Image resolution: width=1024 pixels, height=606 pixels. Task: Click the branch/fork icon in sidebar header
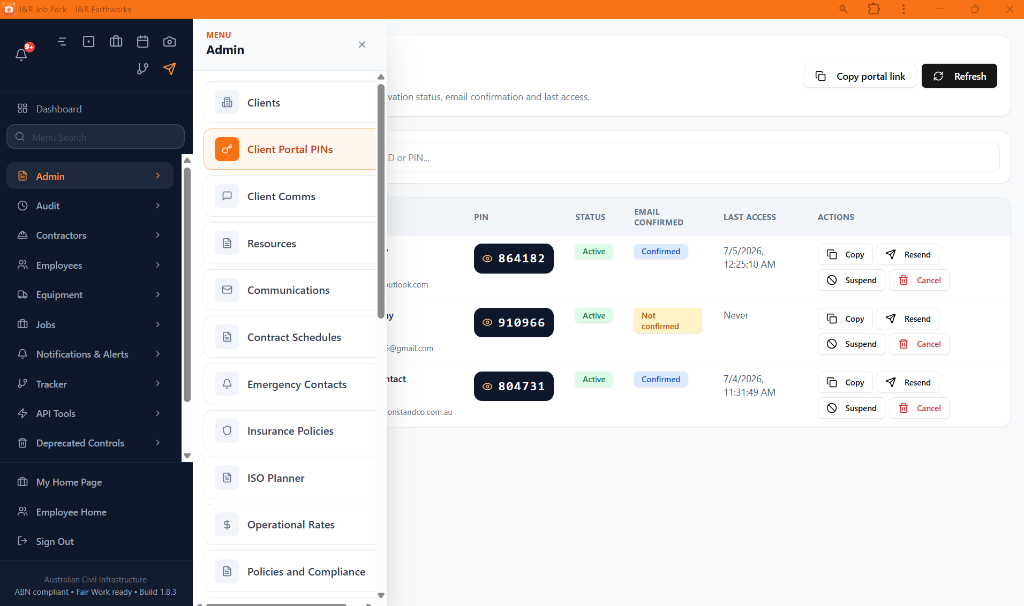142,69
